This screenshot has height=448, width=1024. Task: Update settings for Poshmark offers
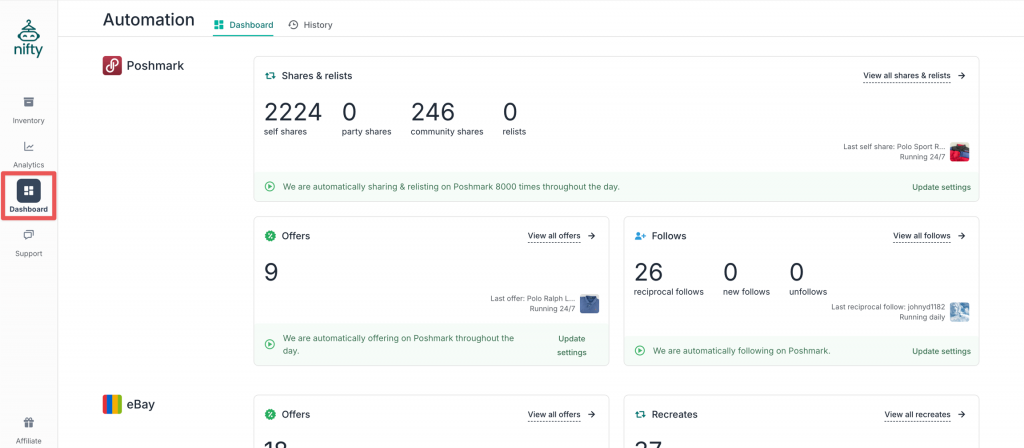pos(571,345)
